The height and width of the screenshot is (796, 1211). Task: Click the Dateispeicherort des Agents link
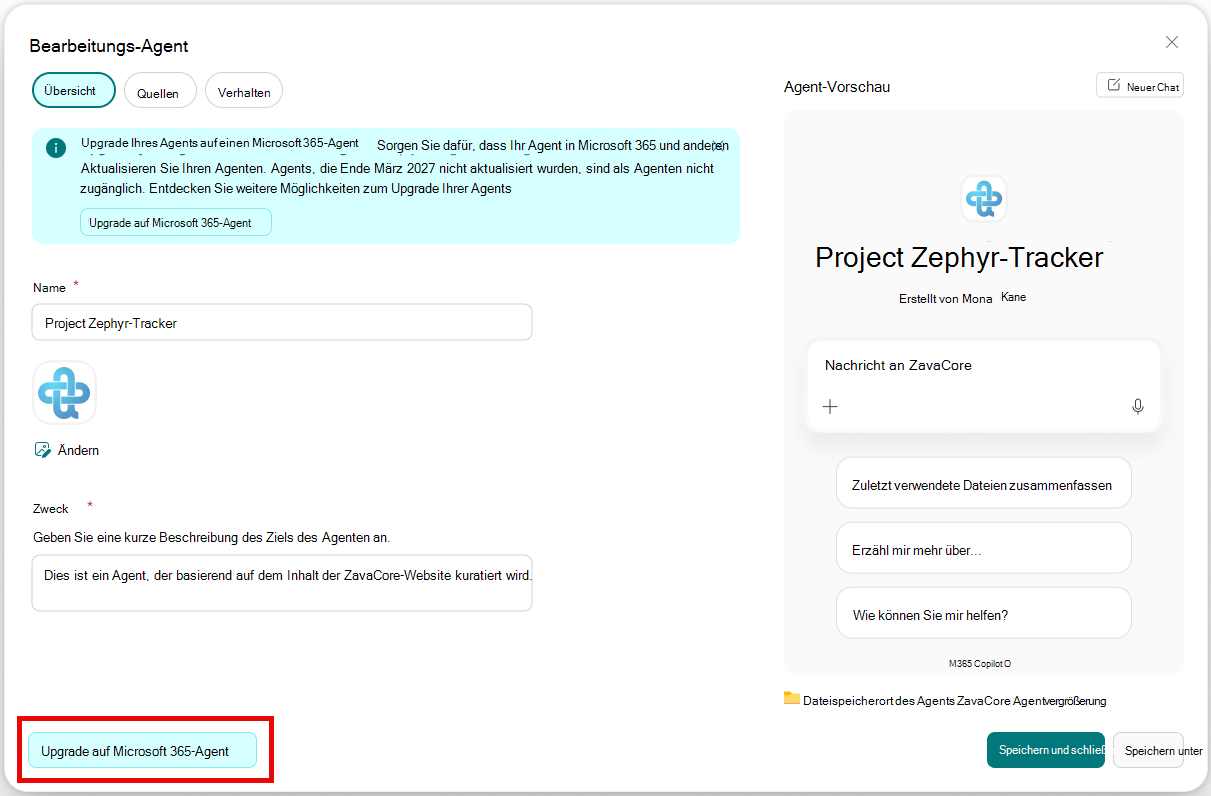[x=954, y=701]
